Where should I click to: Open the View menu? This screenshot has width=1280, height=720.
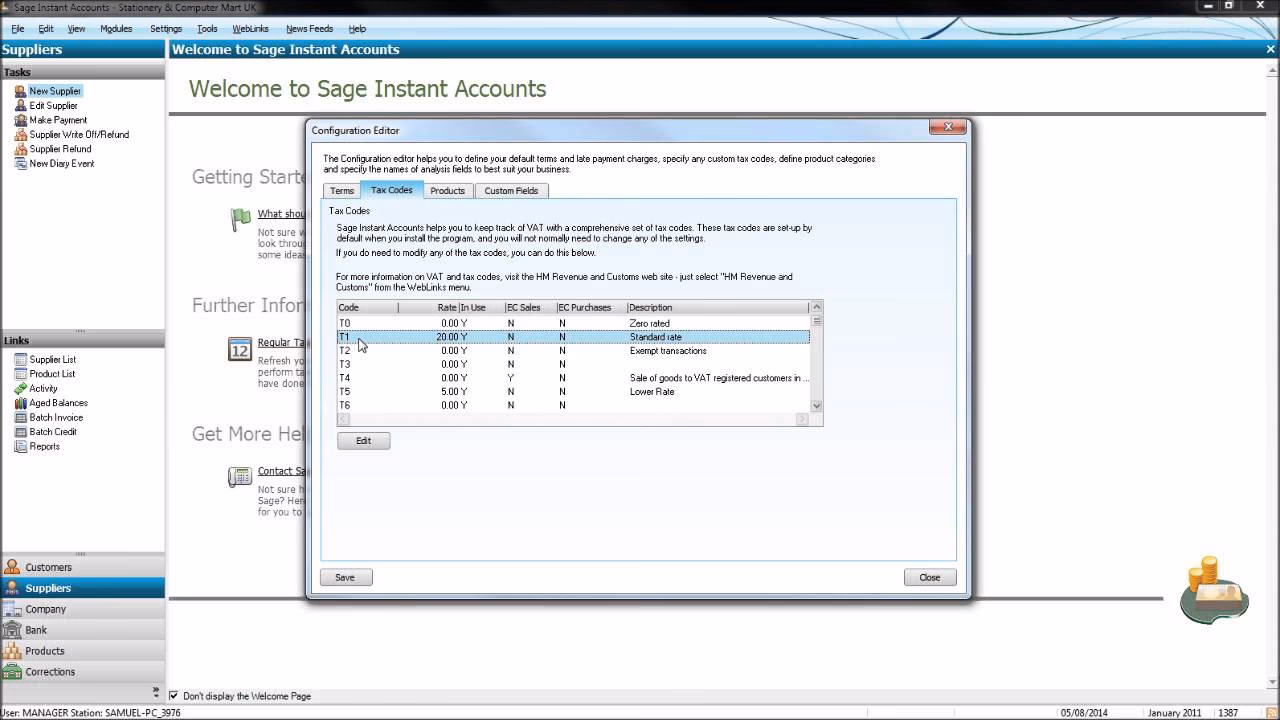tap(76, 29)
